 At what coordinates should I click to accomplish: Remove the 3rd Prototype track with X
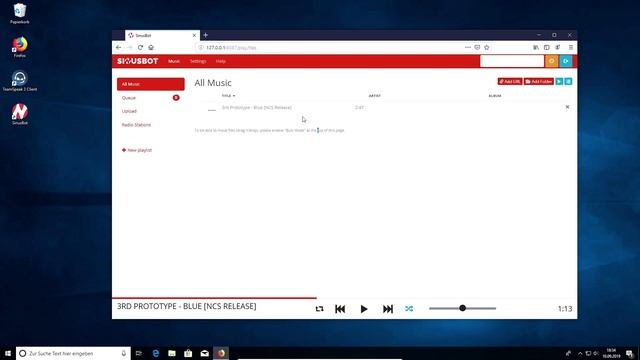(x=567, y=107)
